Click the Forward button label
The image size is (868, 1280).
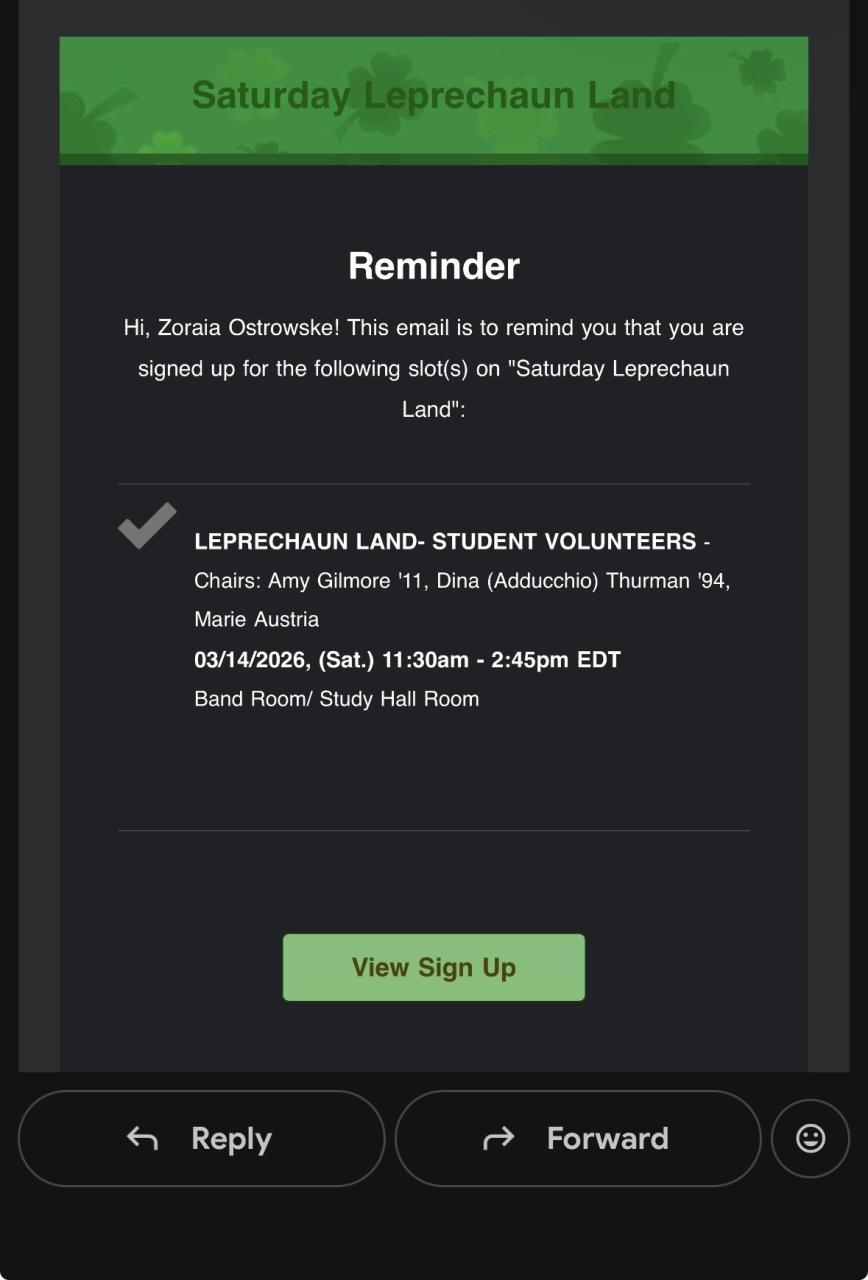click(607, 1138)
